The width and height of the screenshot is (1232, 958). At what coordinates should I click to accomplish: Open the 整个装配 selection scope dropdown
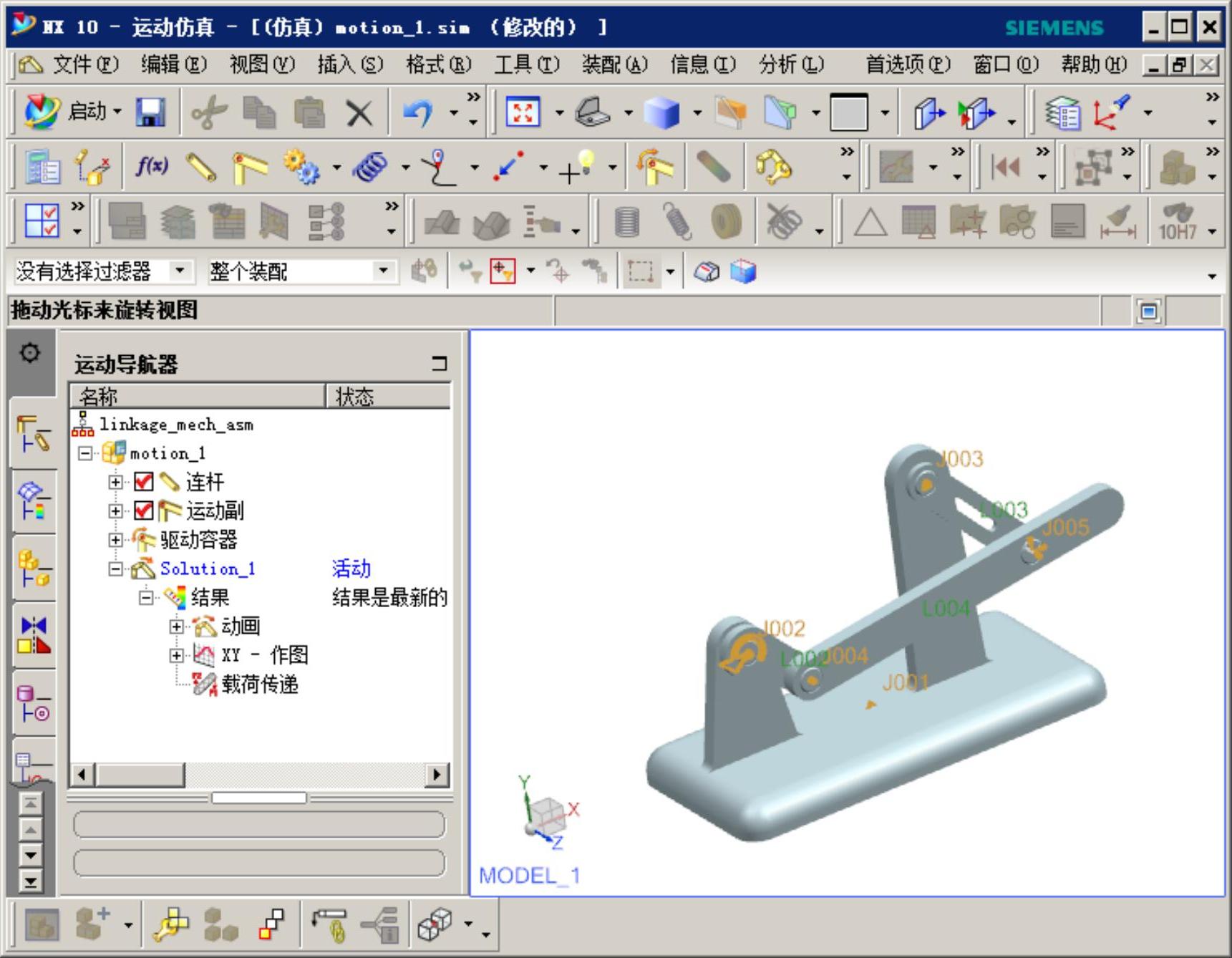tap(383, 271)
